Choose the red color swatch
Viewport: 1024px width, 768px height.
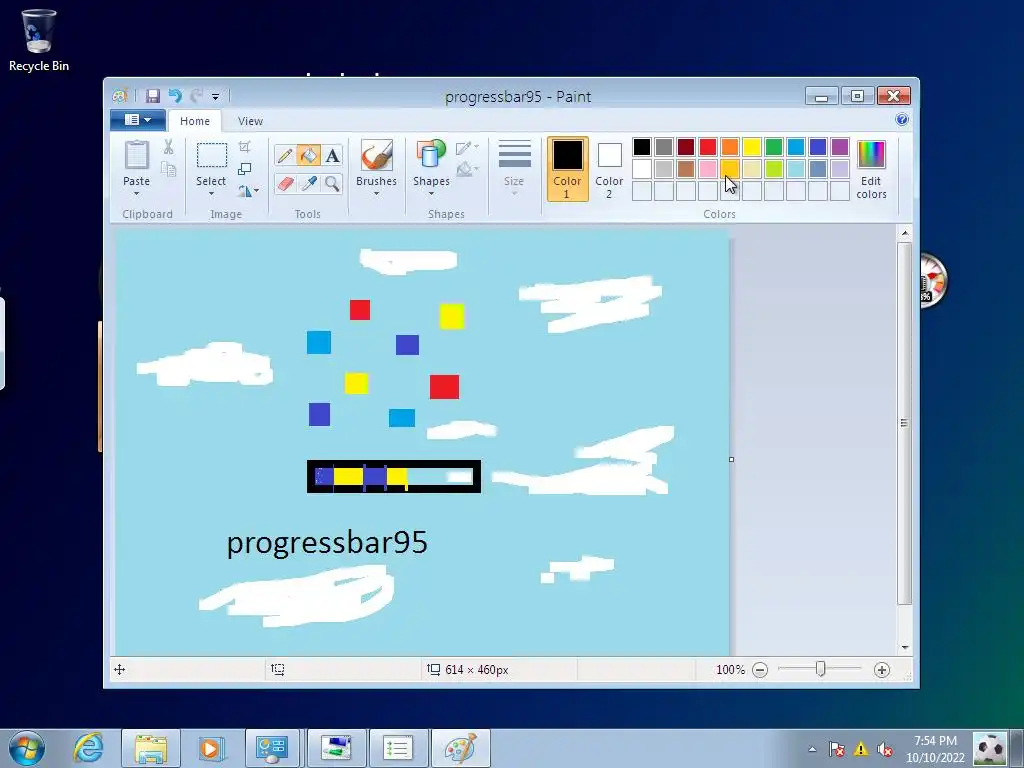pyautogui.click(x=708, y=147)
